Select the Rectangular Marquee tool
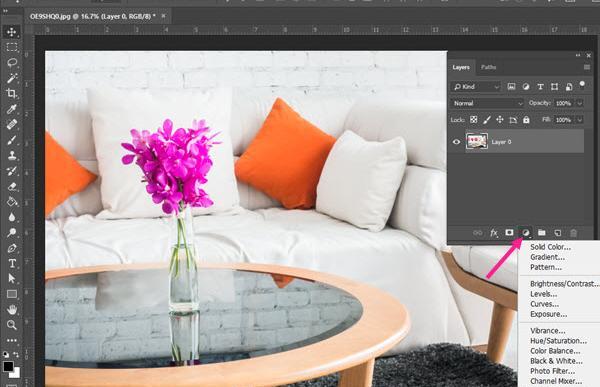This screenshot has width=600, height=387. click(x=11, y=47)
